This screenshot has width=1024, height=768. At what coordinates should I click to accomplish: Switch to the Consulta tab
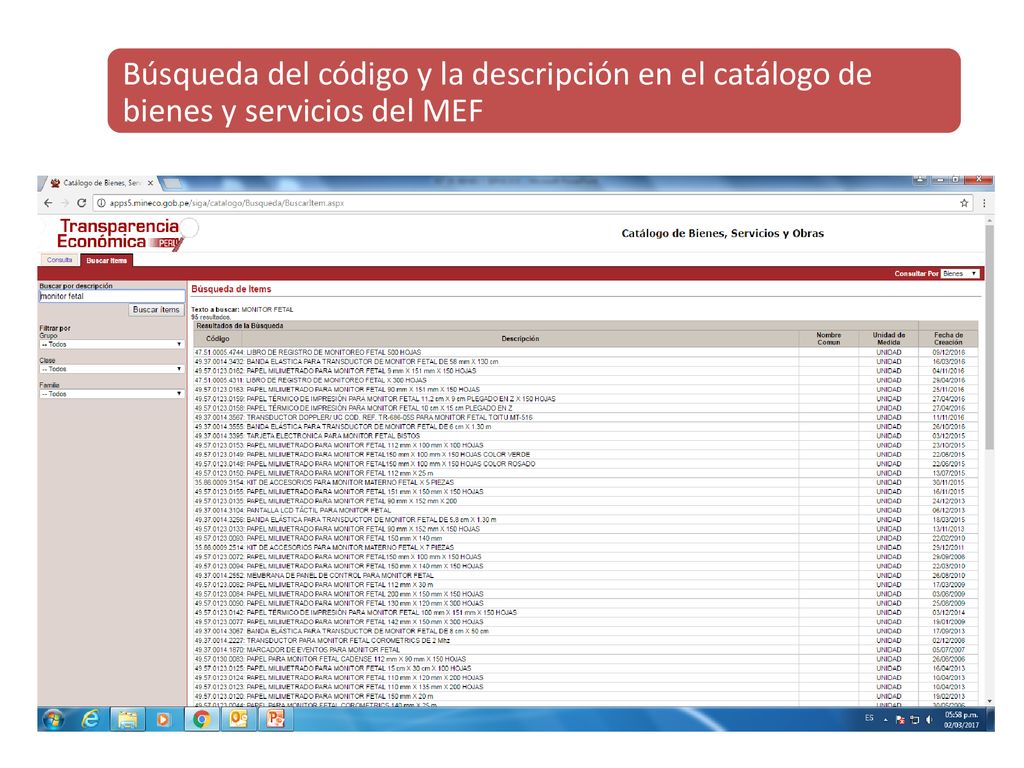tap(59, 260)
